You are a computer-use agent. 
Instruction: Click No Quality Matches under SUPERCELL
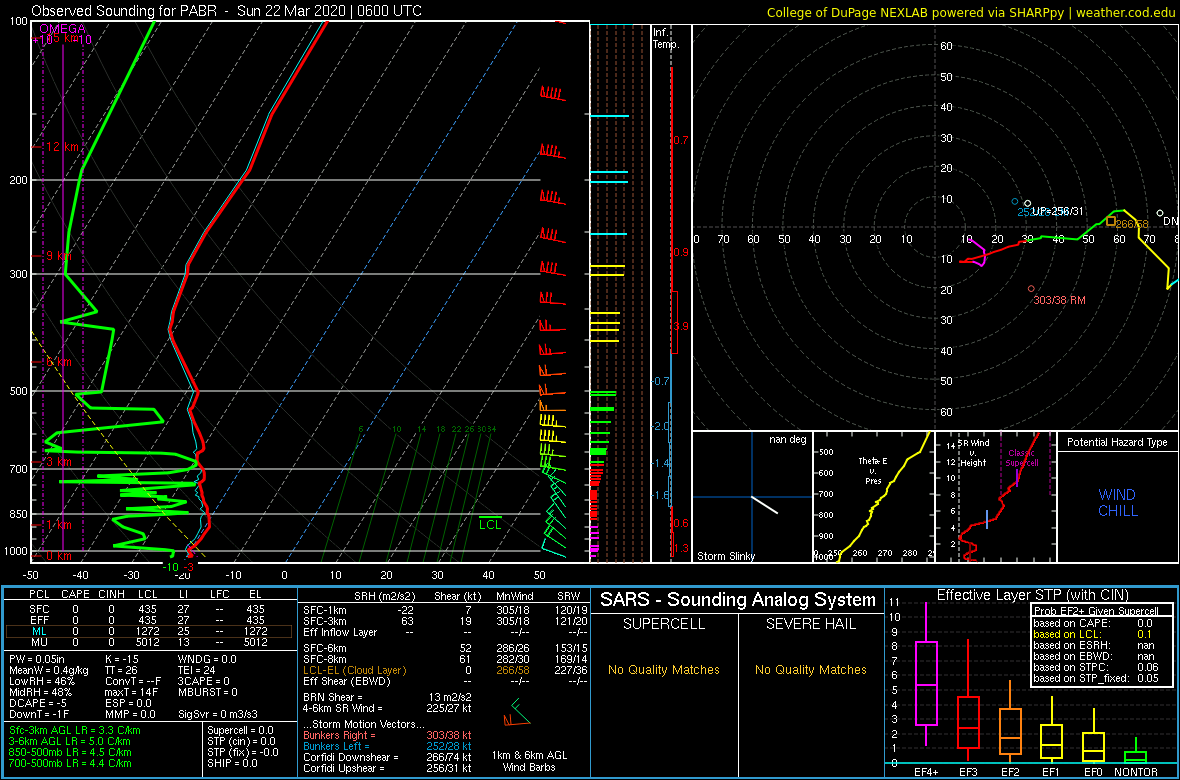point(664,669)
